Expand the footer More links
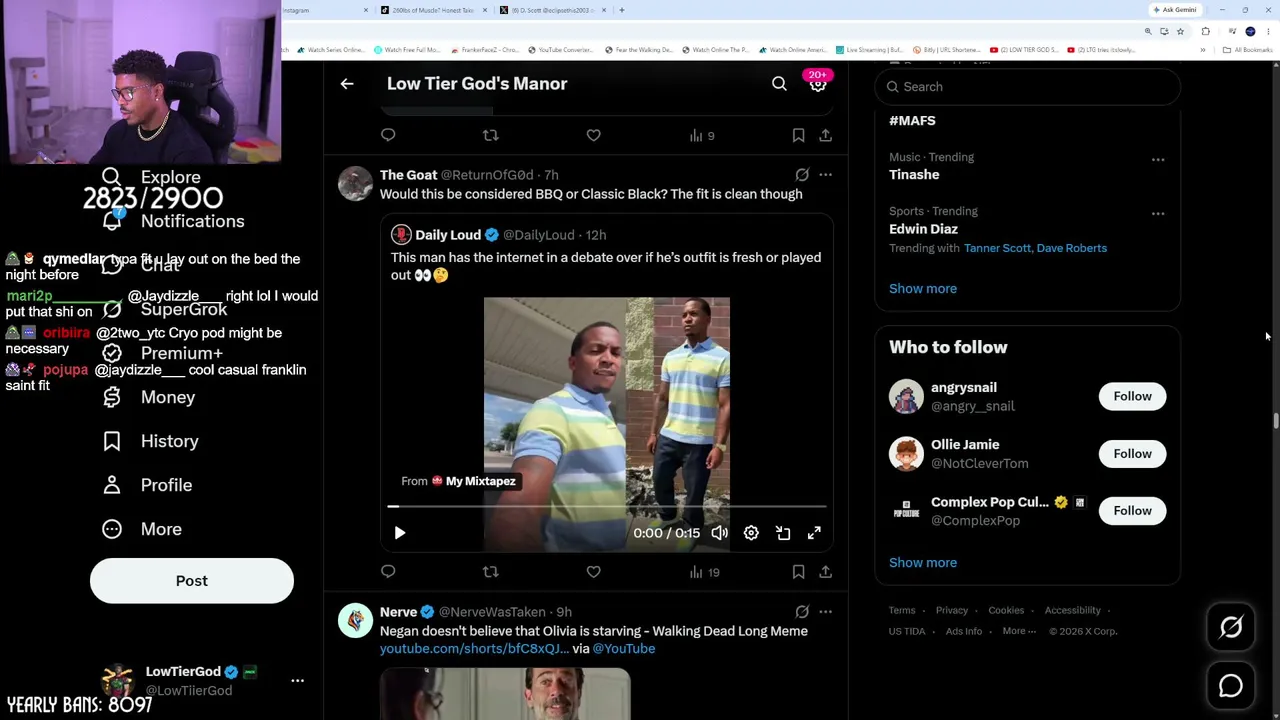This screenshot has height=720, width=1280. 1019,632
